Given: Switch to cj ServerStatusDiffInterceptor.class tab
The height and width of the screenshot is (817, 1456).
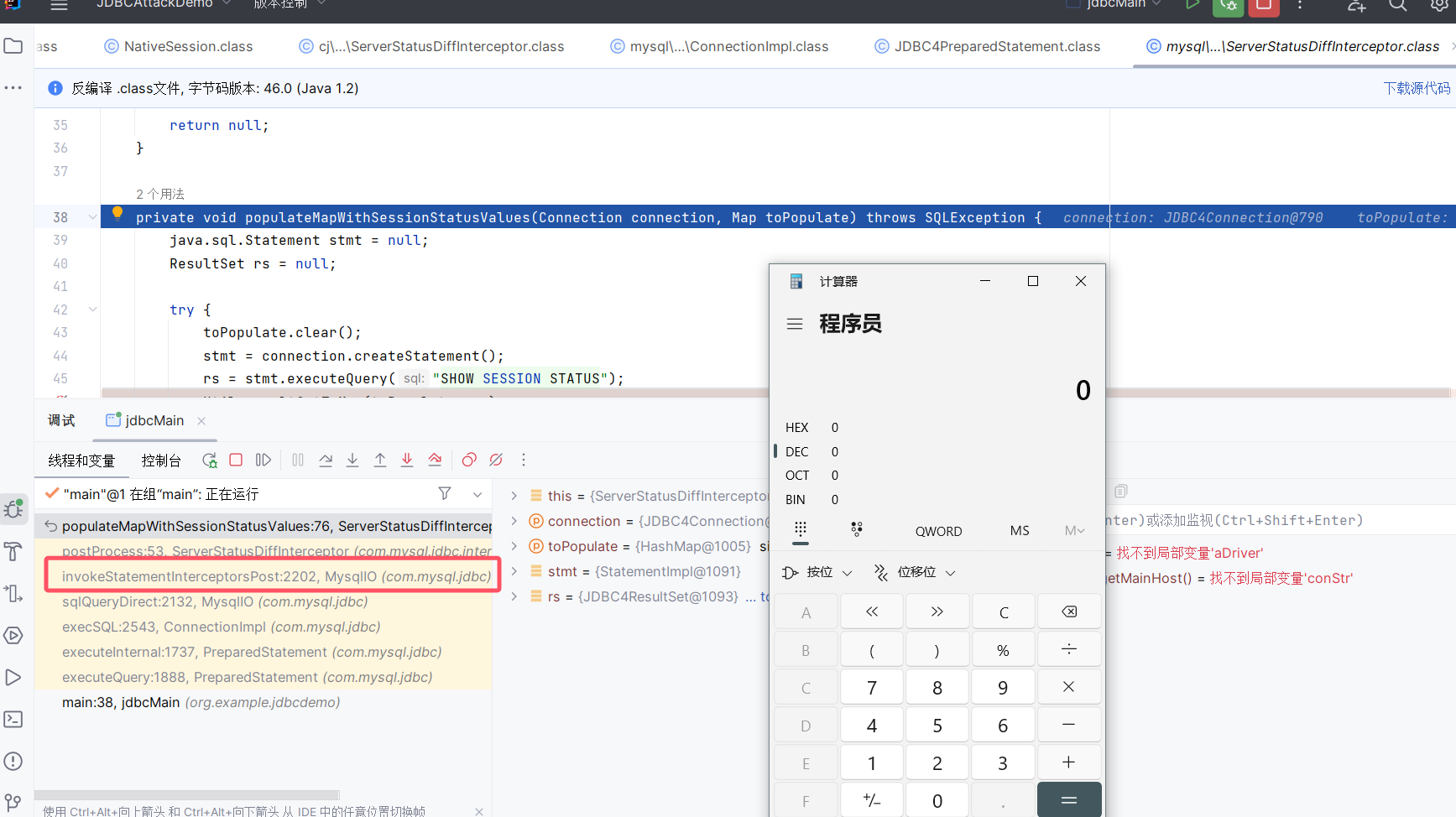Looking at the screenshot, I should (x=431, y=46).
